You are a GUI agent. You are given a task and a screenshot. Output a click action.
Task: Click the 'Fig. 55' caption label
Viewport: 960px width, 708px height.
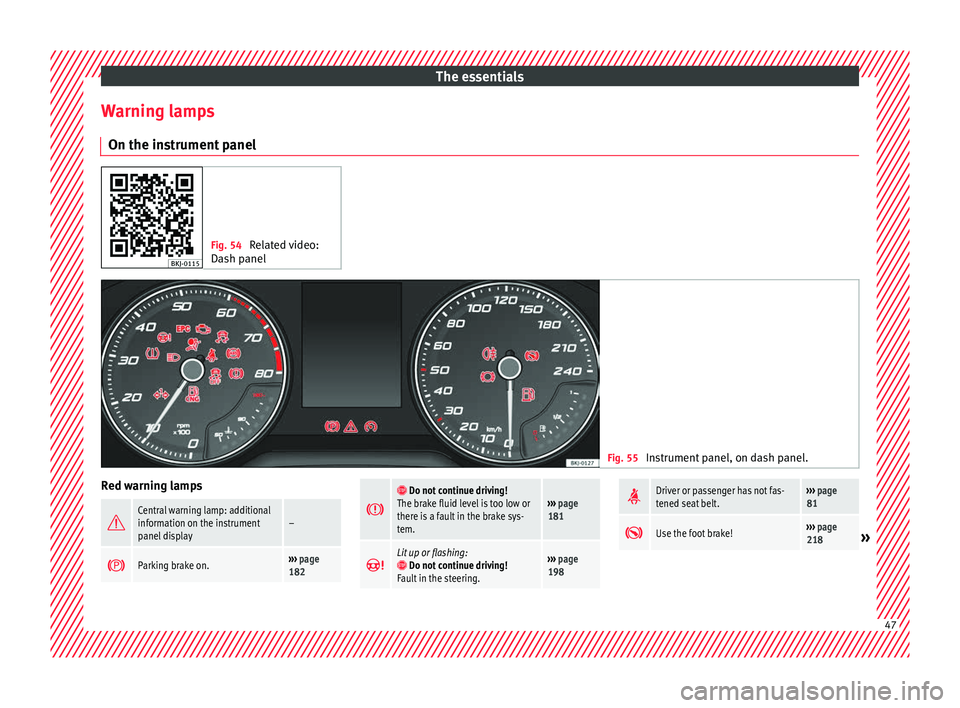623,458
